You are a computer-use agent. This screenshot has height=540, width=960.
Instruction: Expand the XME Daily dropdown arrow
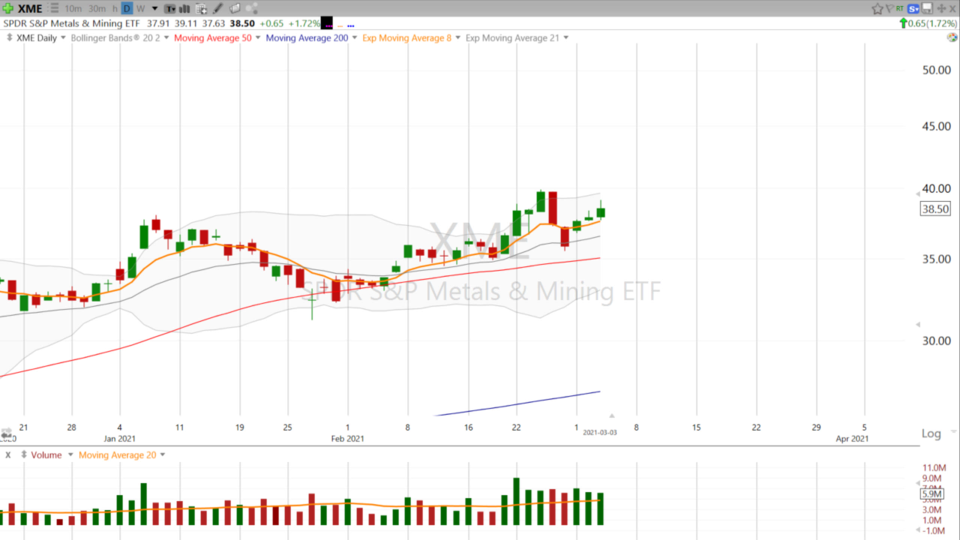pos(63,38)
